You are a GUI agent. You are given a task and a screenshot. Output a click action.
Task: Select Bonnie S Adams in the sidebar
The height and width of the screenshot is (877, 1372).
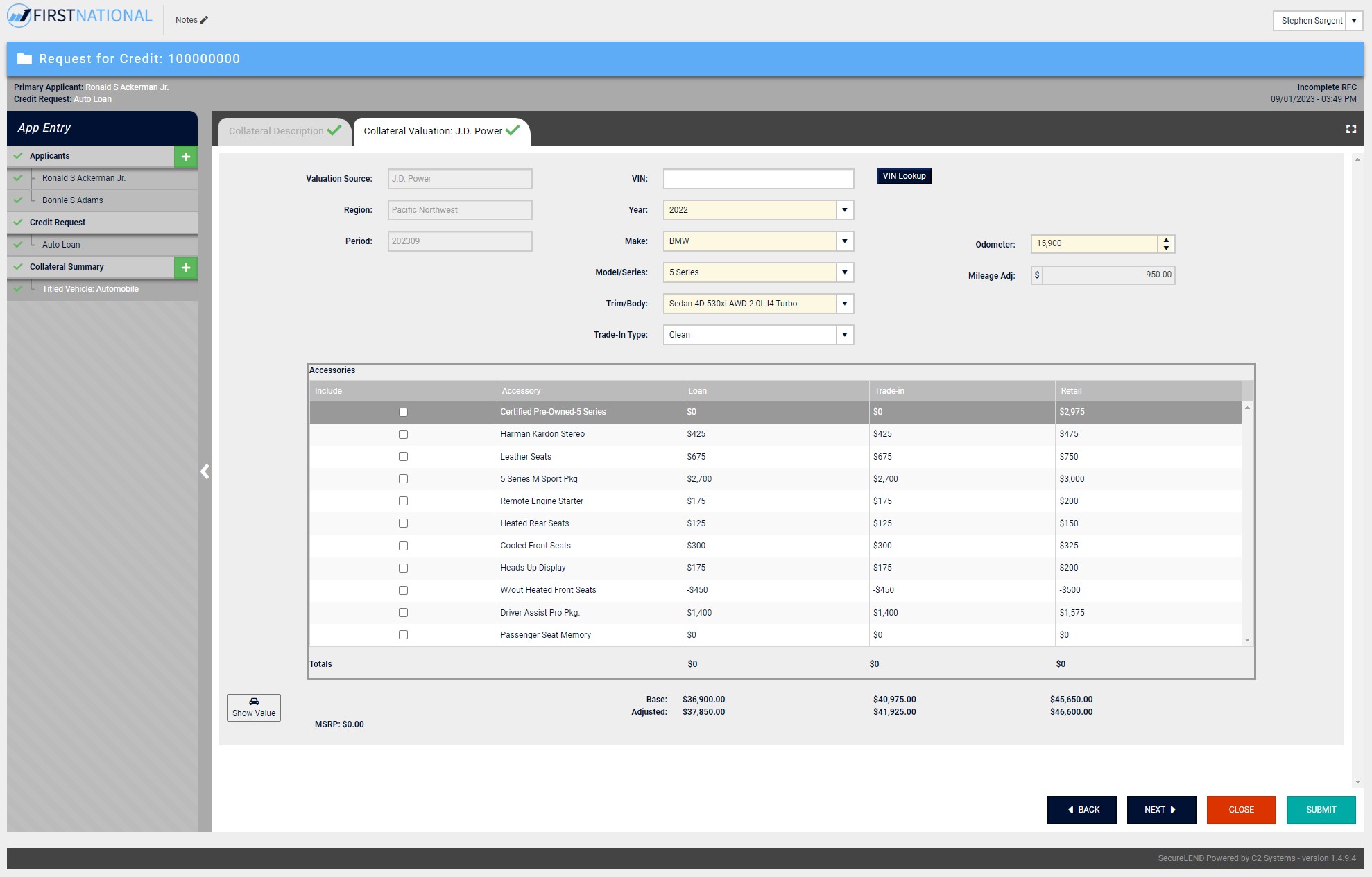102,200
